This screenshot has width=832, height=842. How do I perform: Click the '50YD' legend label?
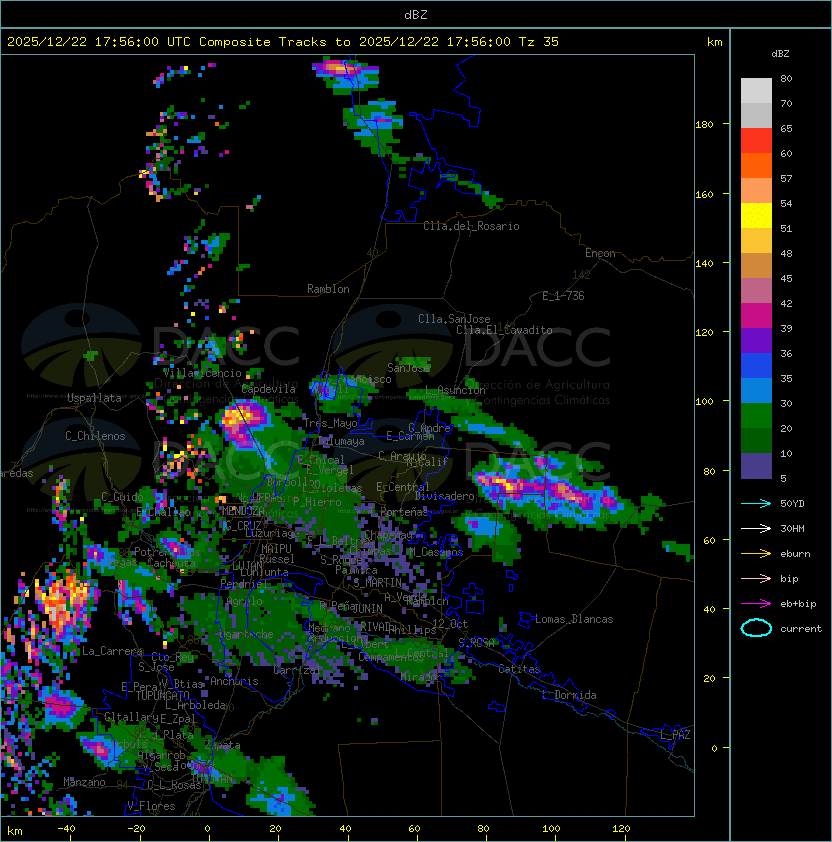tap(792, 503)
